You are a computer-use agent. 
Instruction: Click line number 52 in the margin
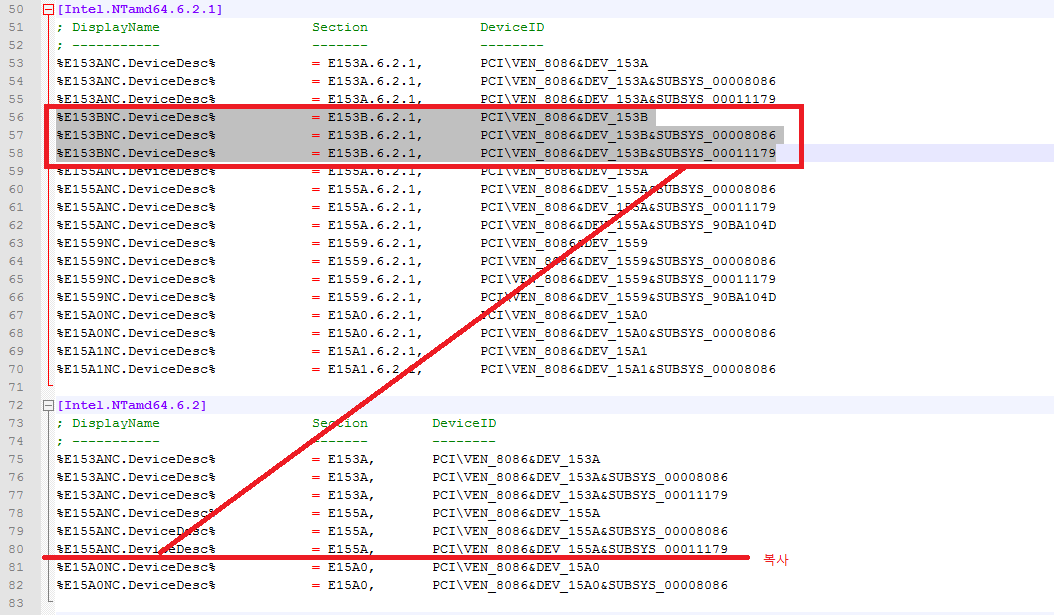16,46
